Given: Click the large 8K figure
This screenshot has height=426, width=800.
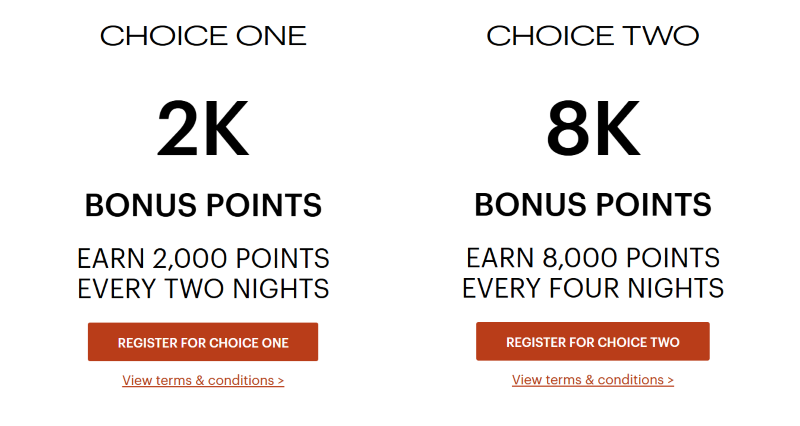Looking at the screenshot, I should [593, 129].
